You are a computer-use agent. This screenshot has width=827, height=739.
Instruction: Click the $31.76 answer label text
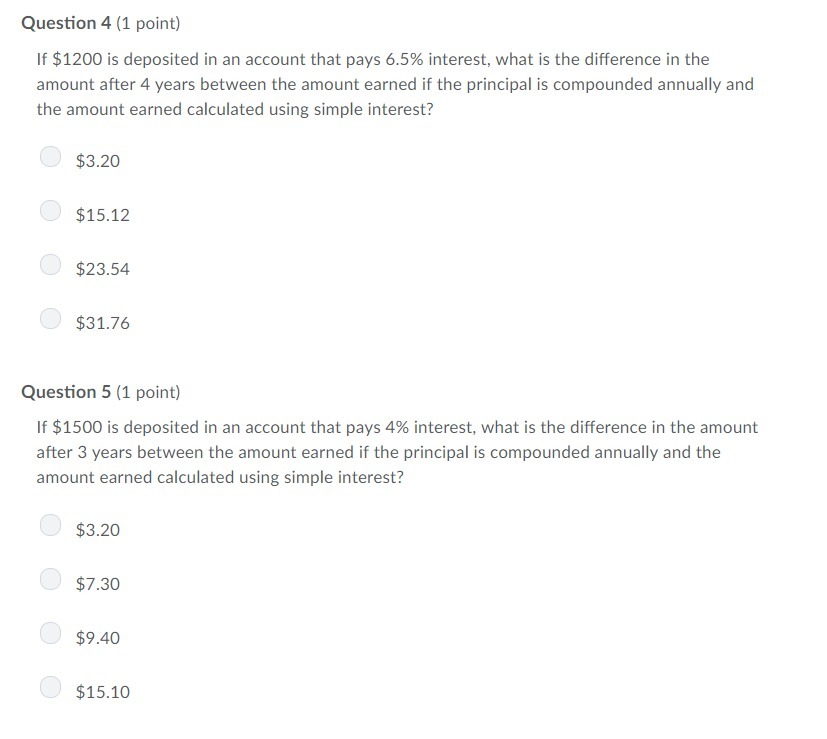point(102,323)
